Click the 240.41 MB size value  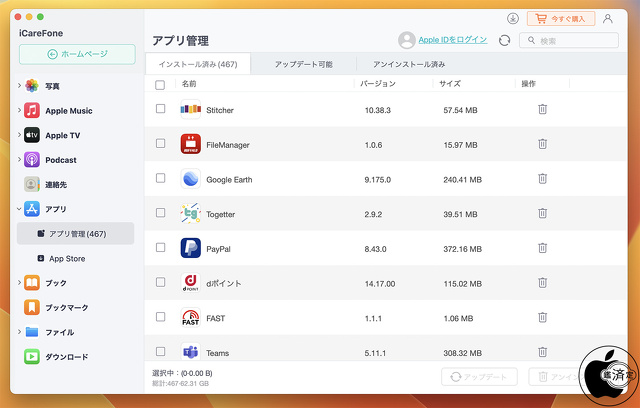tap(462, 180)
